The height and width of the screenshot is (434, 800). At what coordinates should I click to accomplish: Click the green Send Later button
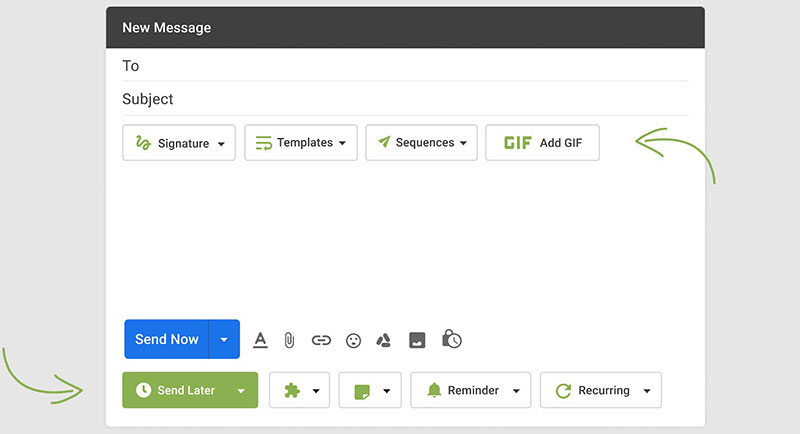[175, 390]
